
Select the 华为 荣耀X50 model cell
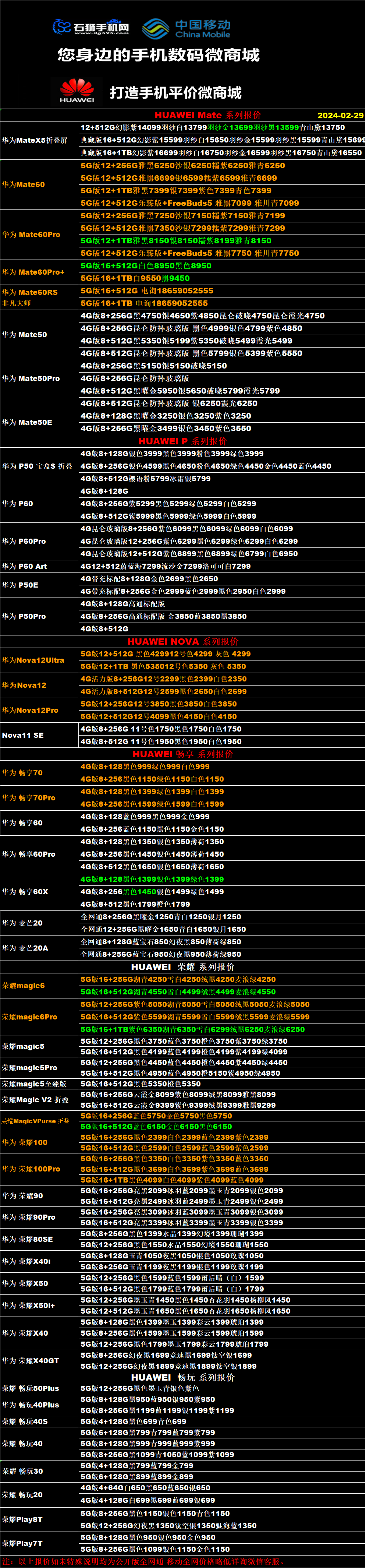[40, 1283]
